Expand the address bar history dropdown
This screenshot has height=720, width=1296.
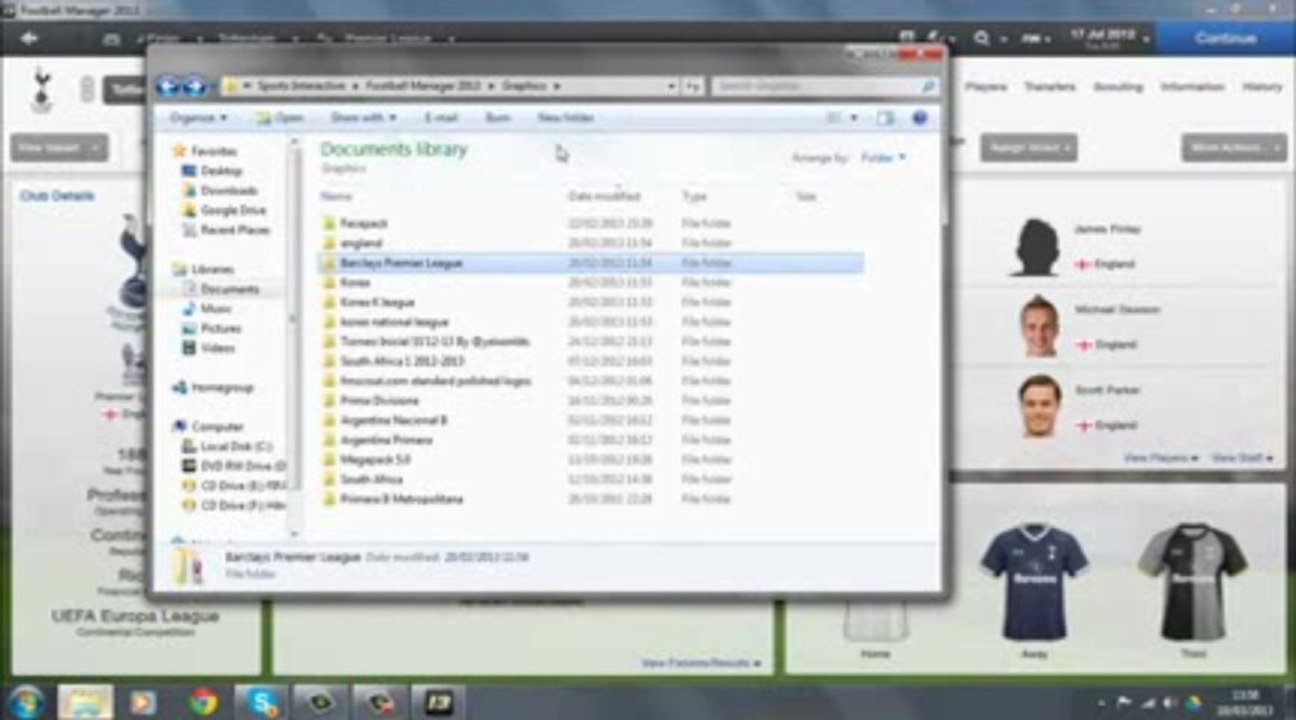672,87
